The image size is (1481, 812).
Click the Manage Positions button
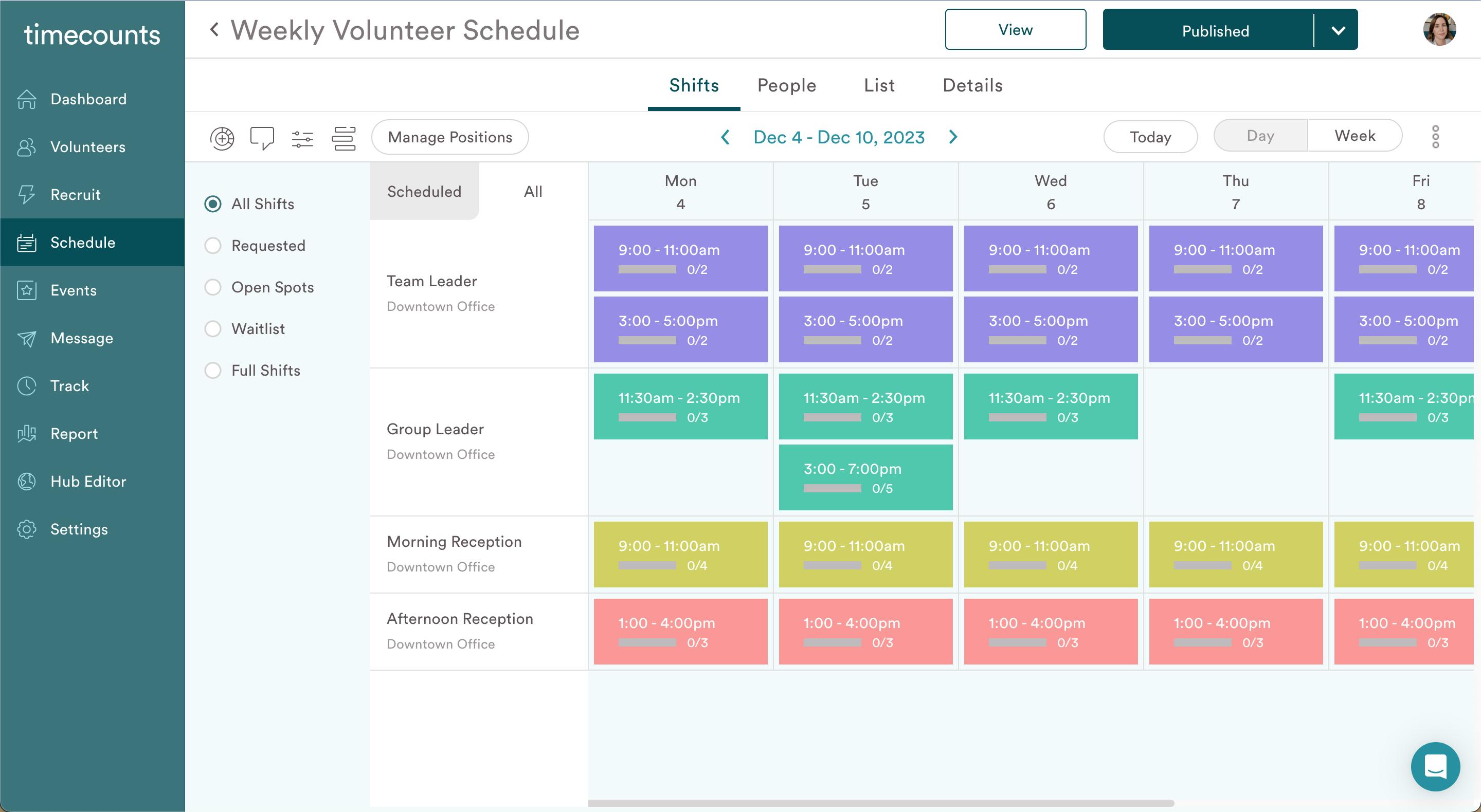click(450, 137)
